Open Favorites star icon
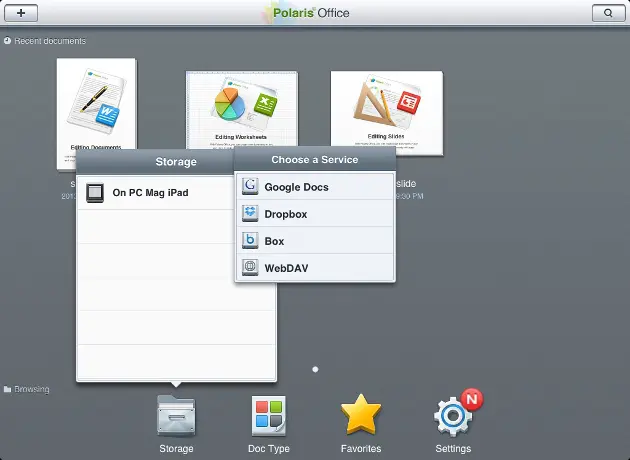 click(x=361, y=414)
